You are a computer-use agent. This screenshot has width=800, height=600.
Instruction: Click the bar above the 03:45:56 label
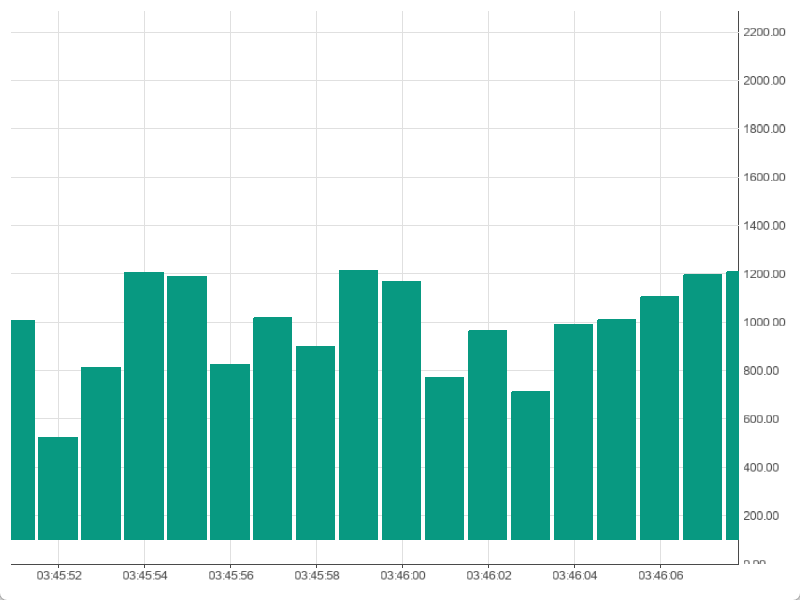tap(230, 451)
